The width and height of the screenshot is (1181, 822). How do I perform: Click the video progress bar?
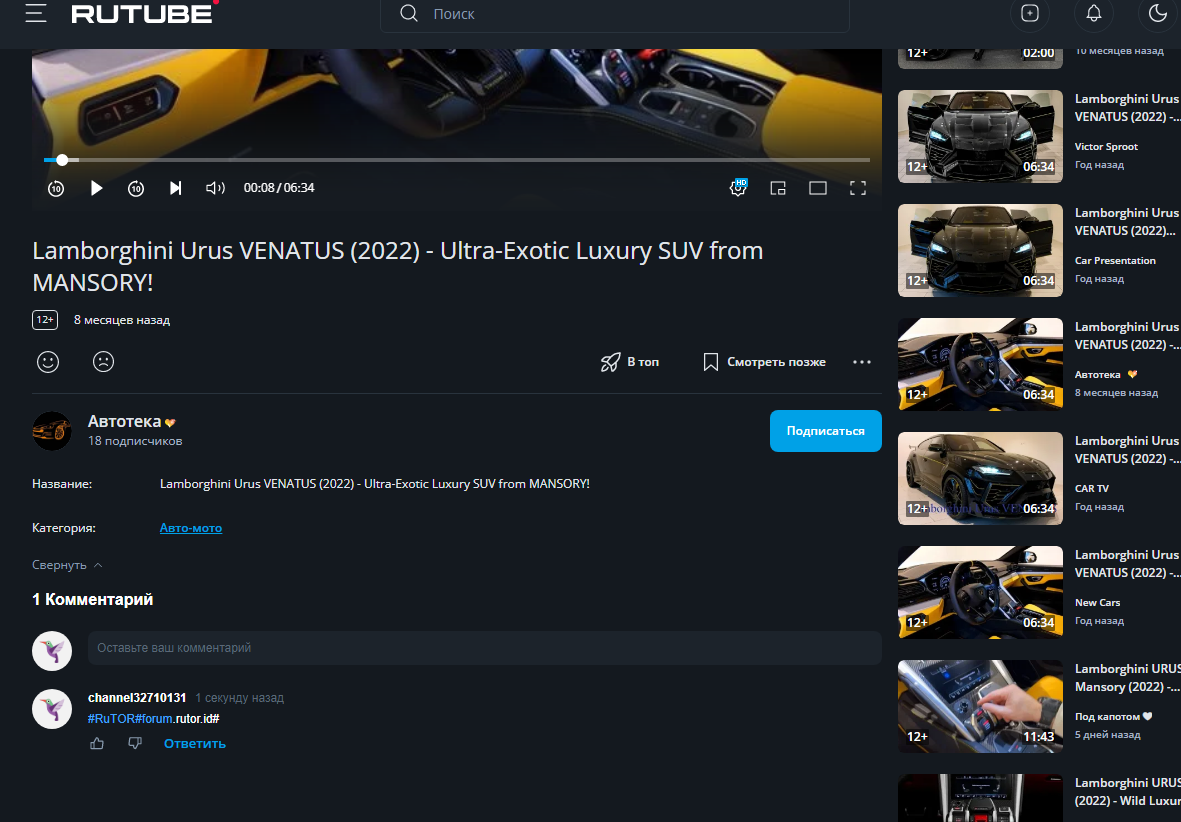456,160
